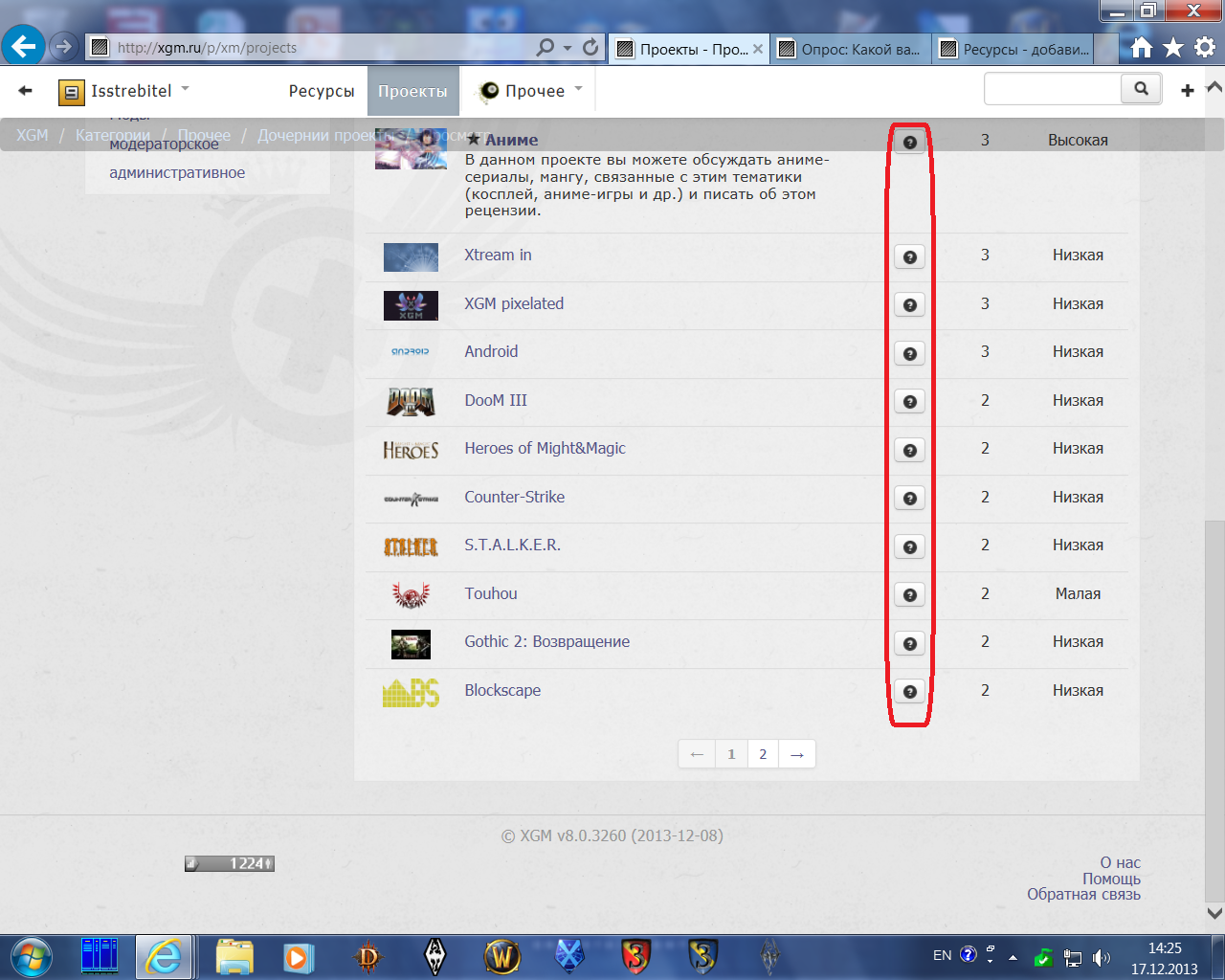Viewport: 1225px width, 980px height.
Task: Select административное in the sidebar
Action: click(177, 173)
